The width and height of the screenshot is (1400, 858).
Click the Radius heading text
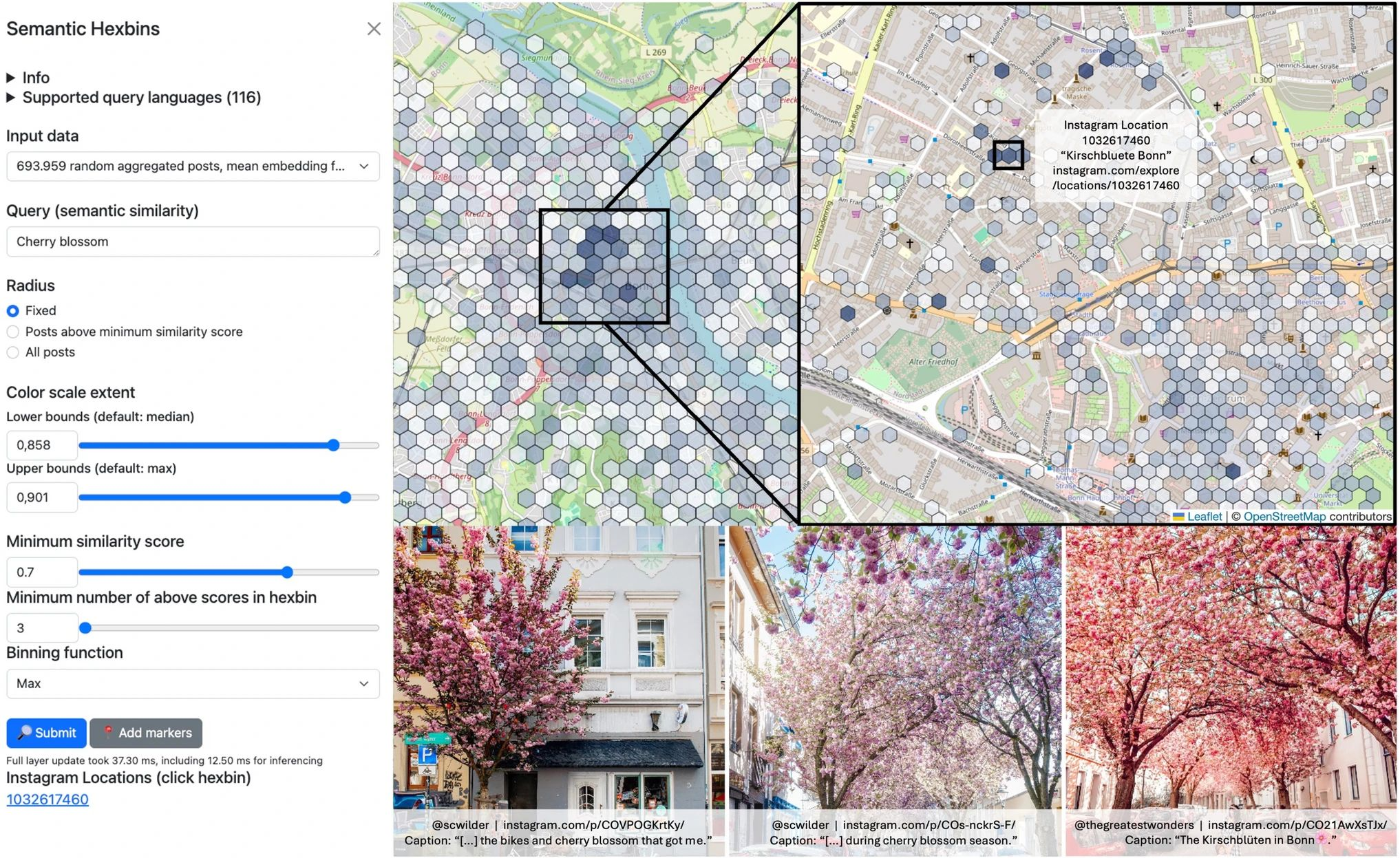(x=30, y=286)
